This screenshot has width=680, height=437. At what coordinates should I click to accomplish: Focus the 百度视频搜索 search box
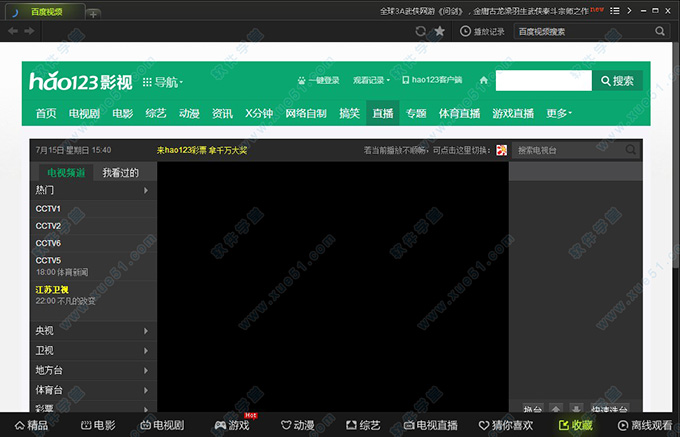click(585, 31)
